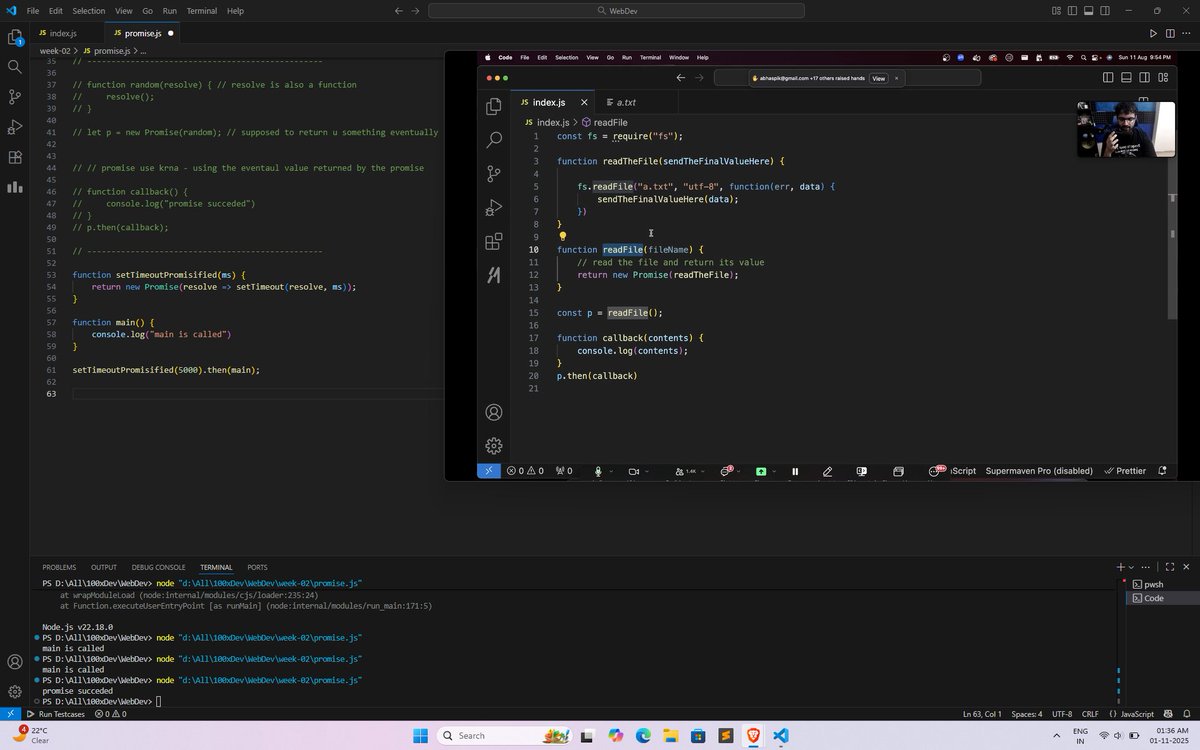Open the launch profile dropdown next to the new terminal button
Image resolution: width=1200 pixels, height=750 pixels.
click(1132, 567)
